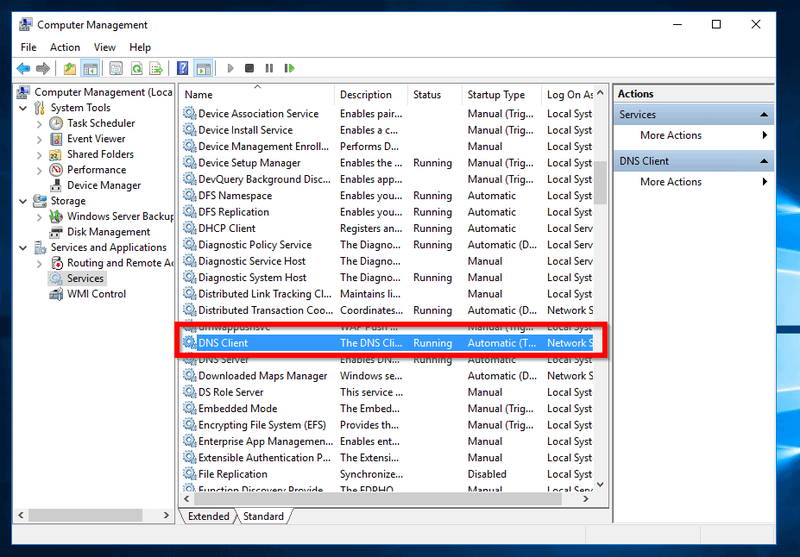Click the Stop Service toolbar icon

tap(249, 68)
